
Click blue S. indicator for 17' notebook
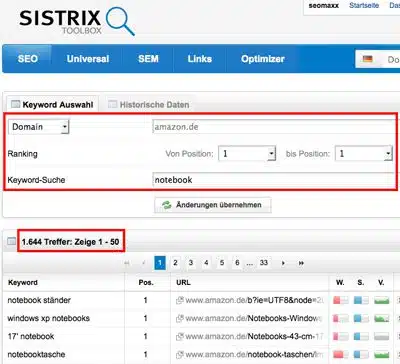(361, 336)
